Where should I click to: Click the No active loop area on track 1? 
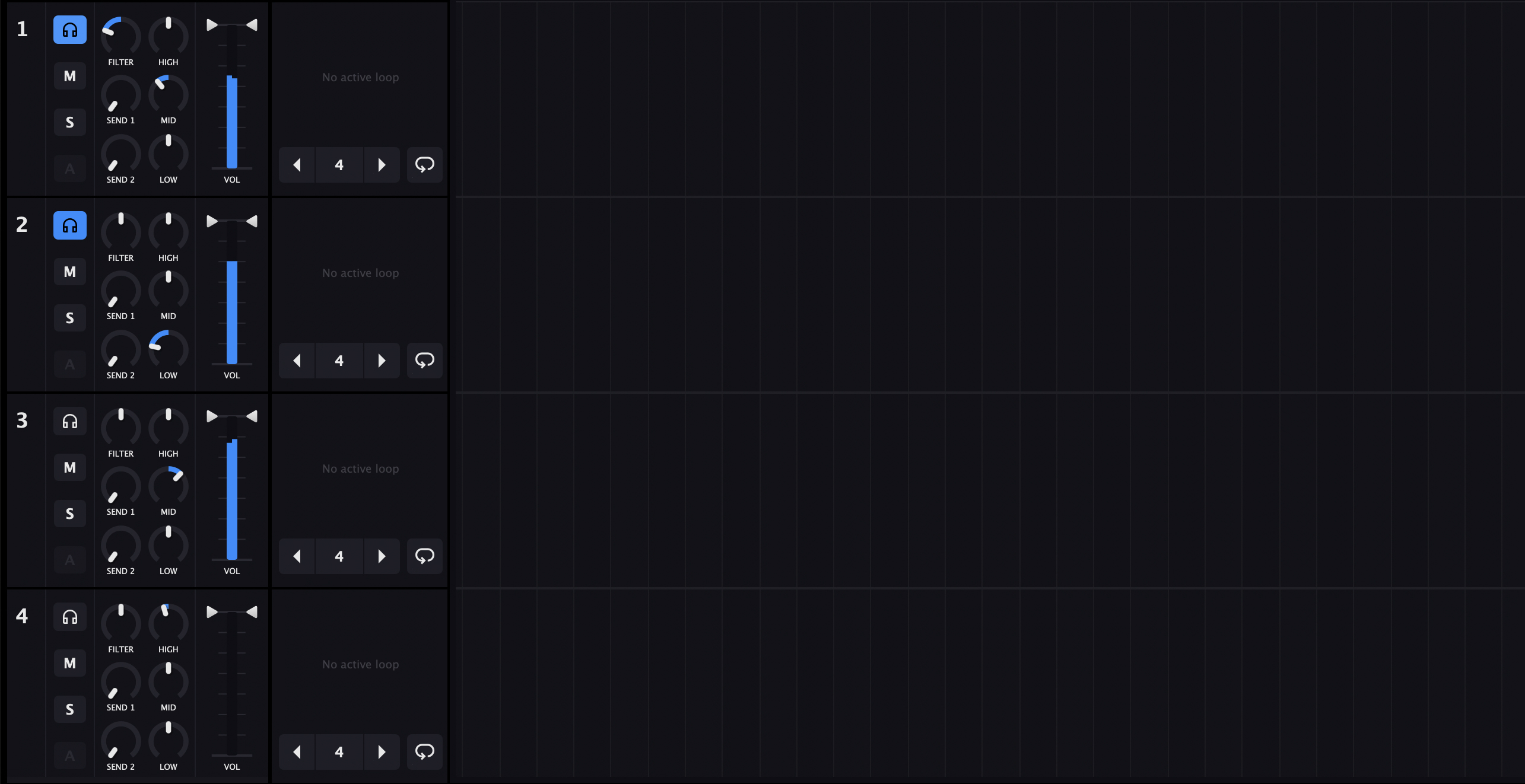click(x=360, y=77)
